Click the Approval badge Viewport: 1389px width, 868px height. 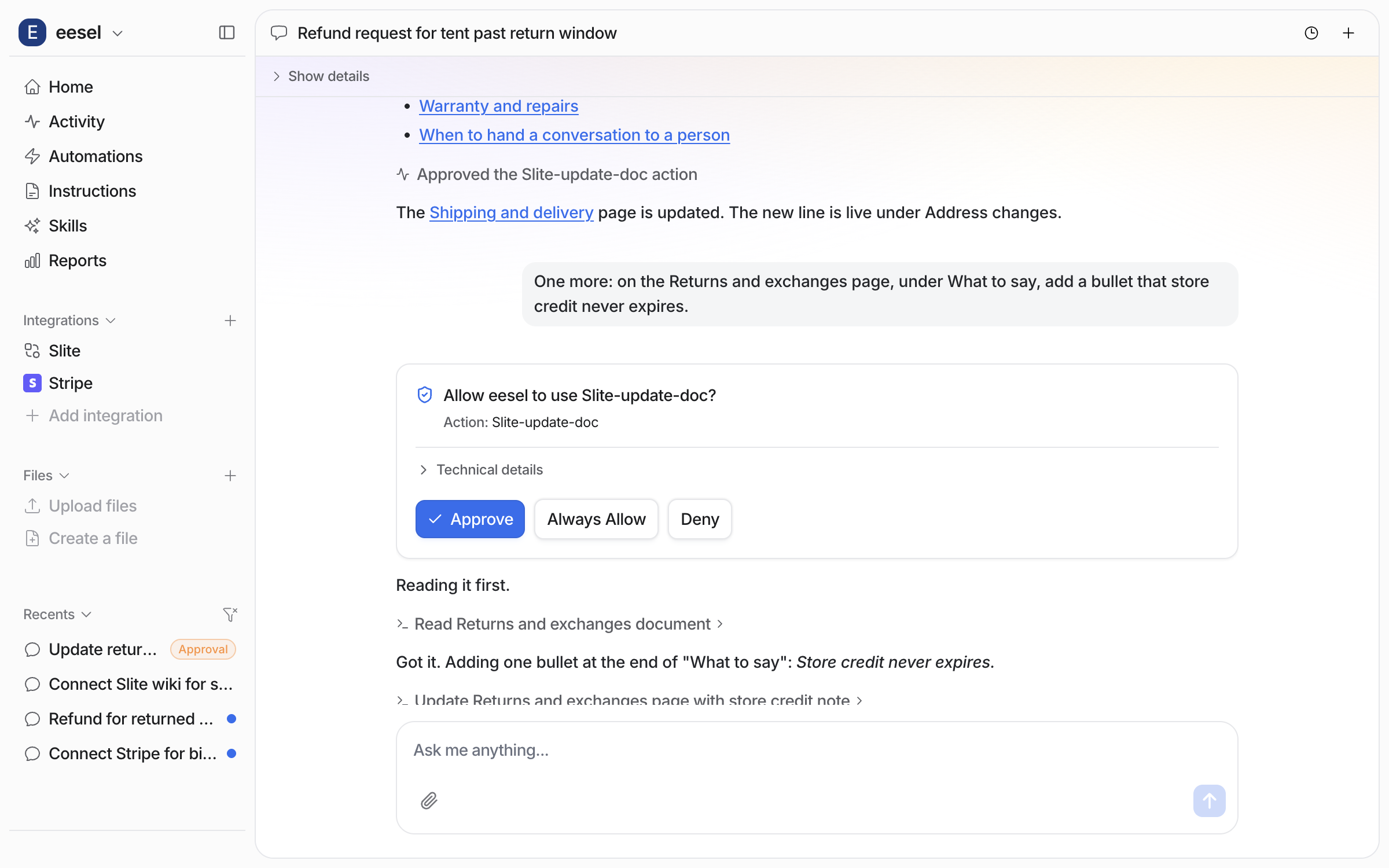pyautogui.click(x=203, y=649)
